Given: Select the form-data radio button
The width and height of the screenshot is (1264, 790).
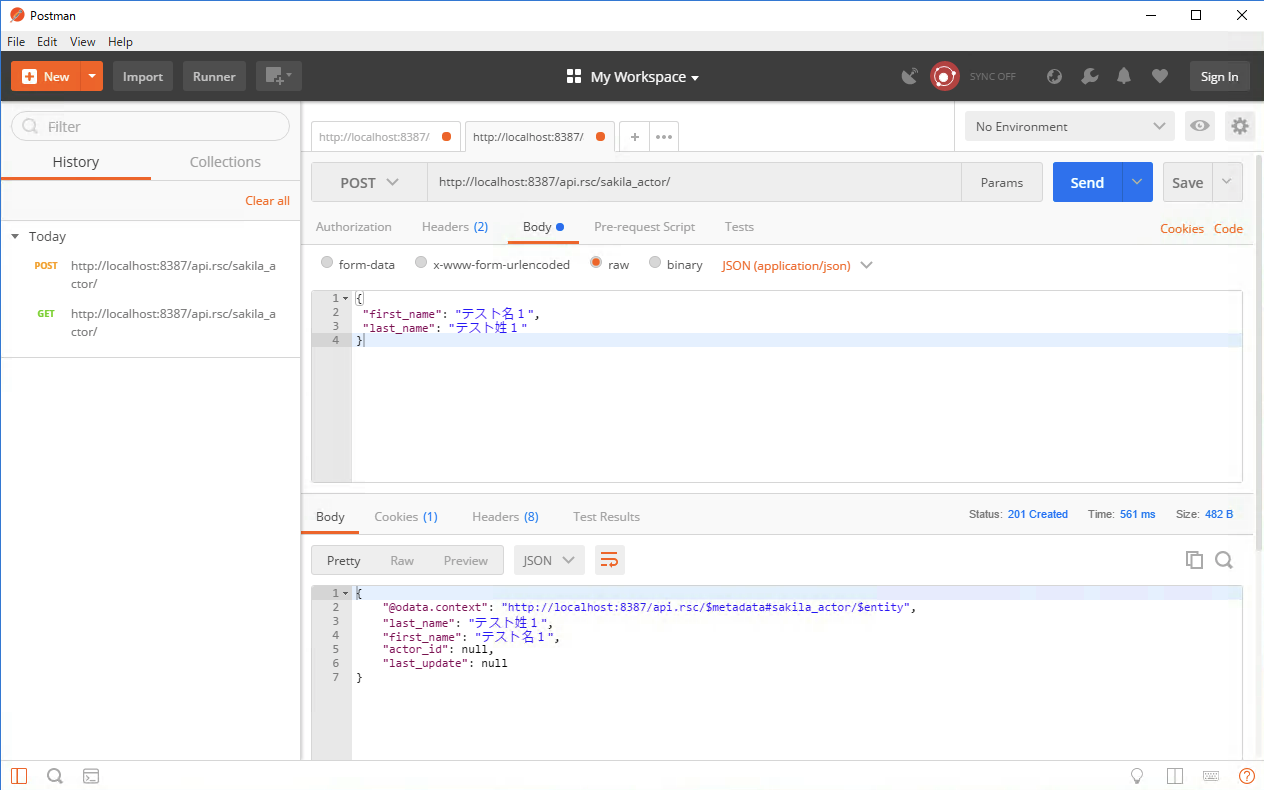Looking at the screenshot, I should pos(327,263).
